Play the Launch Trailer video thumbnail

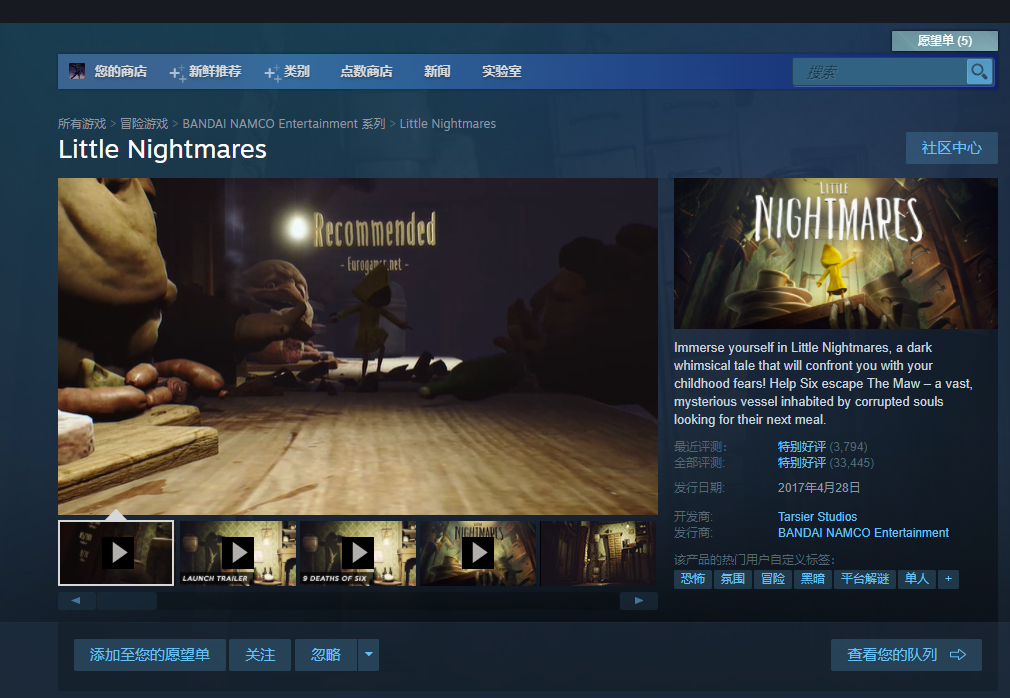tap(238, 553)
